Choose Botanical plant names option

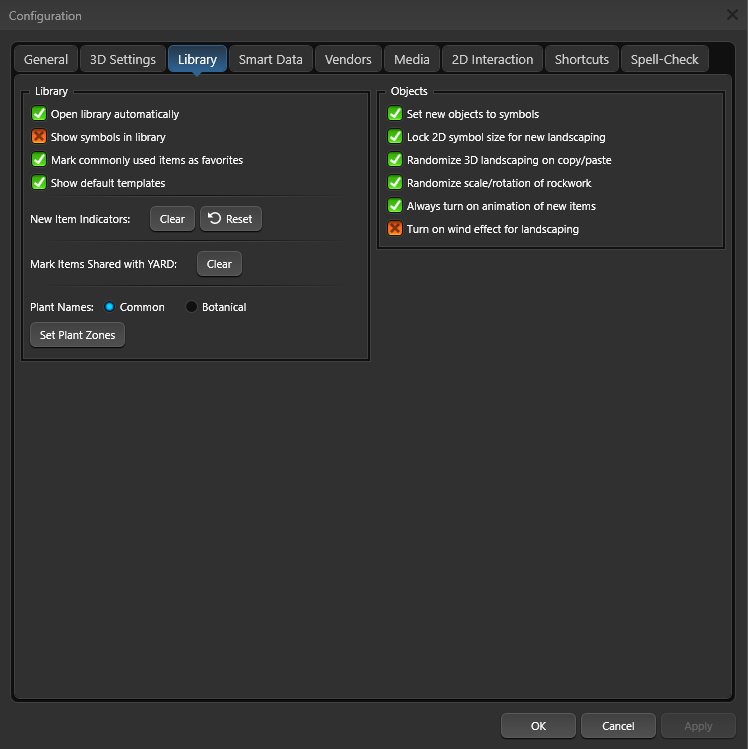click(x=192, y=307)
